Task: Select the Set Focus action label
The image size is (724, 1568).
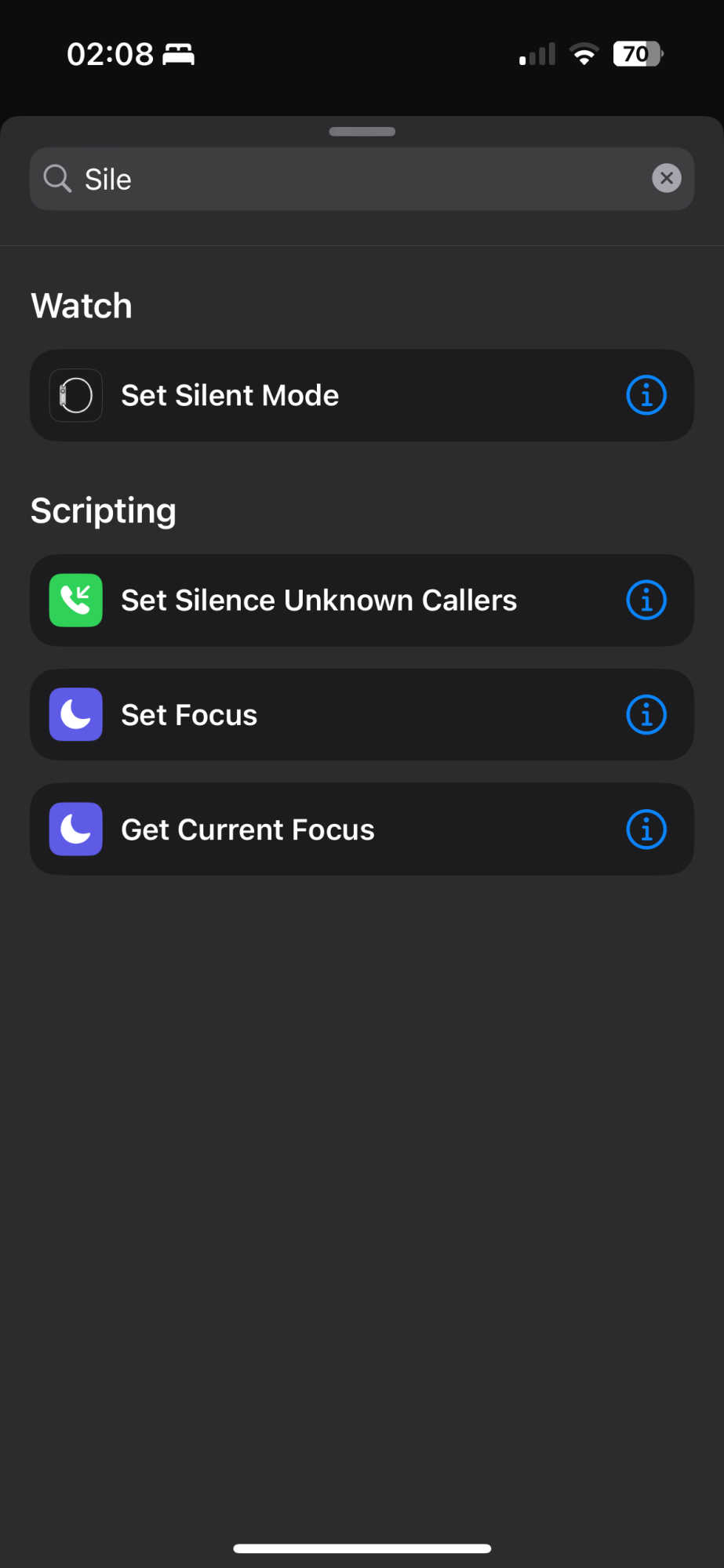Action: [x=189, y=715]
